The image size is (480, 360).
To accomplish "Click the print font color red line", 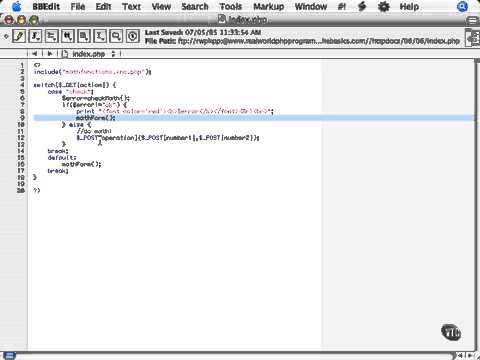I will click(175, 111).
